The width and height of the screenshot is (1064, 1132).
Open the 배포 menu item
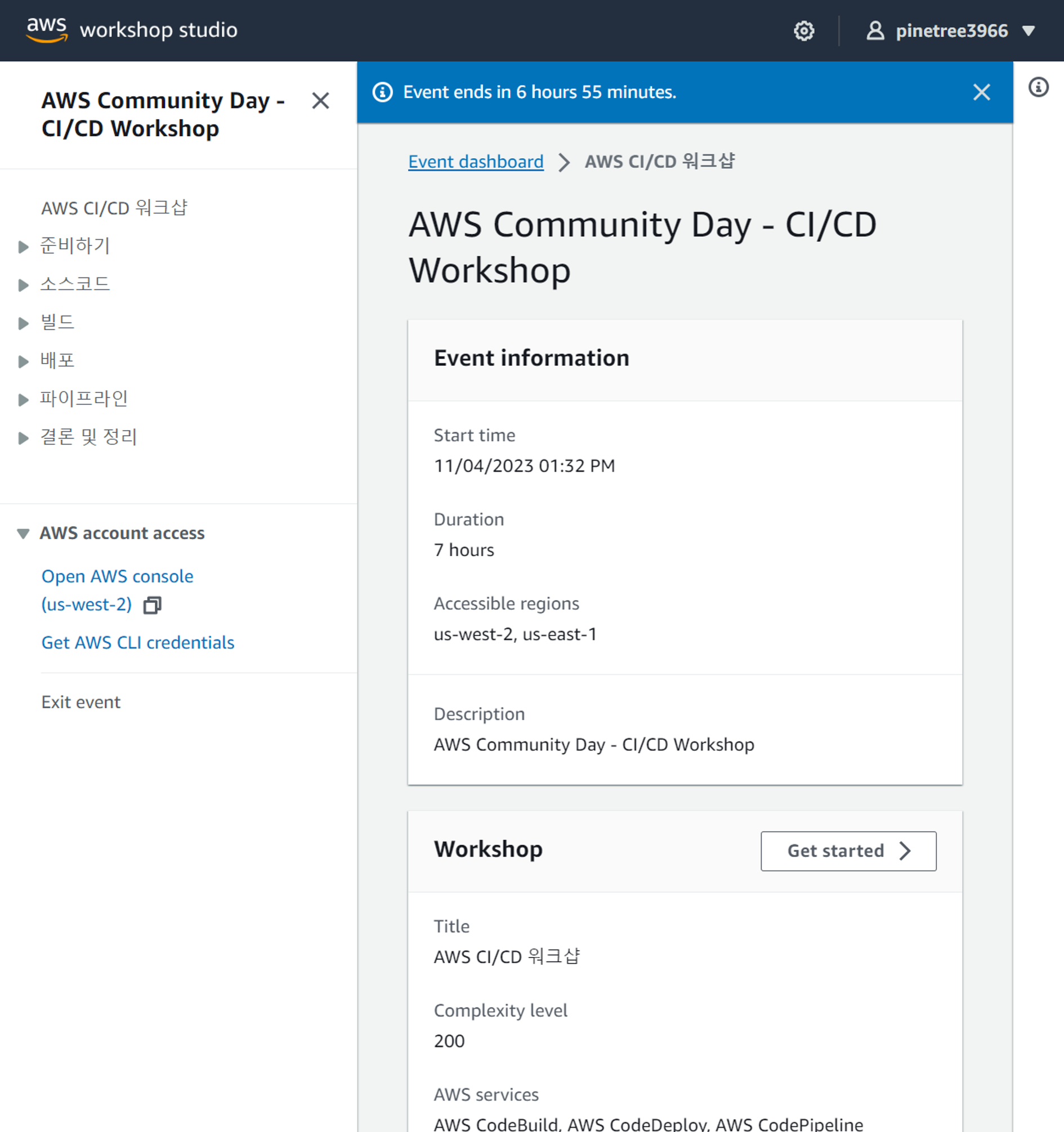tap(57, 360)
